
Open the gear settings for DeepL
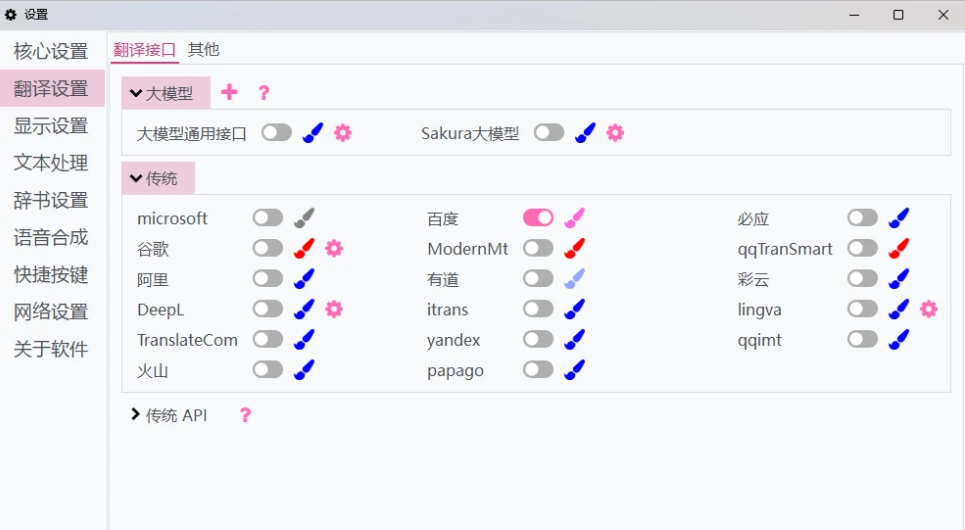point(334,309)
